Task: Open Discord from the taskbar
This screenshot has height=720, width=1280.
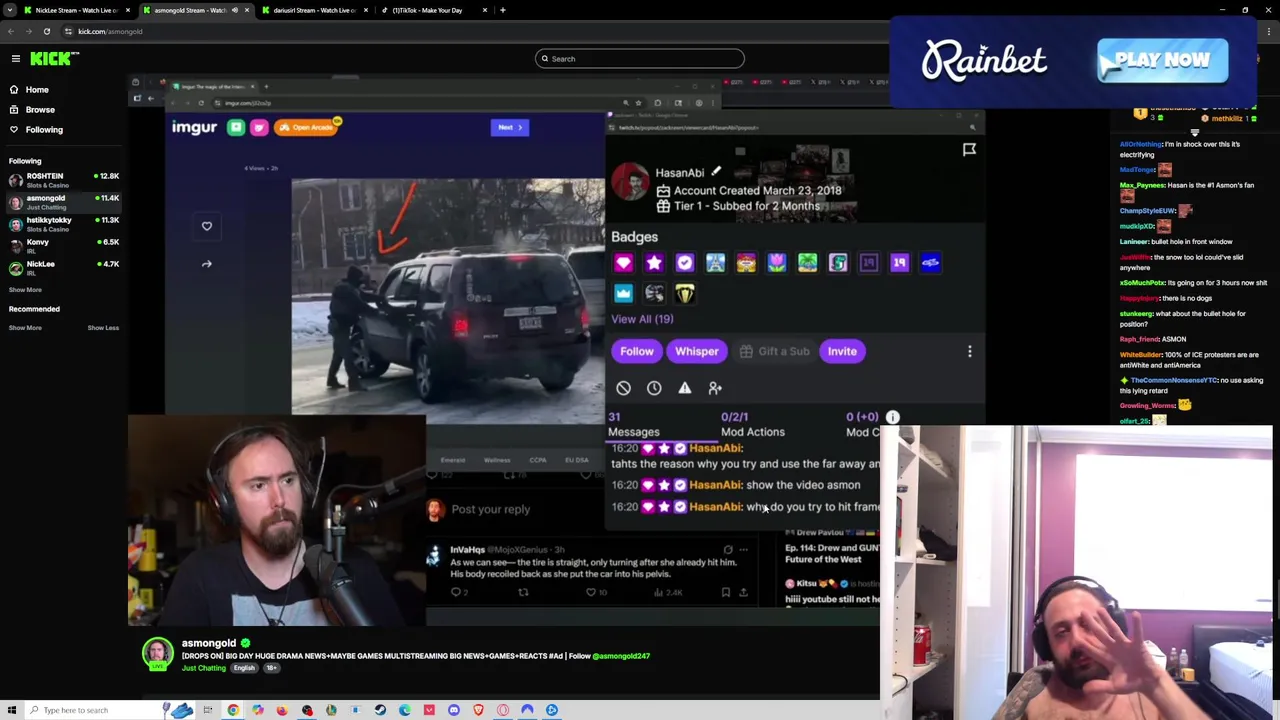Action: [x=454, y=710]
